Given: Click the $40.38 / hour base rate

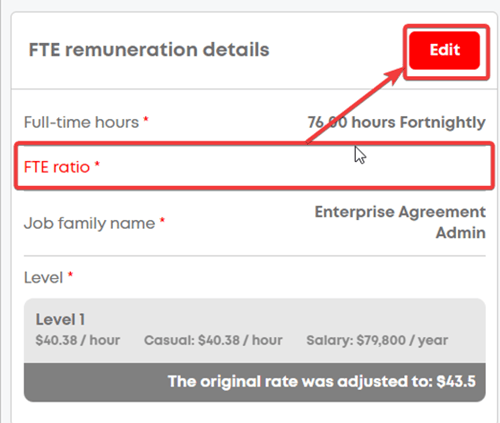Looking at the screenshot, I should pyautogui.click(x=78, y=340).
